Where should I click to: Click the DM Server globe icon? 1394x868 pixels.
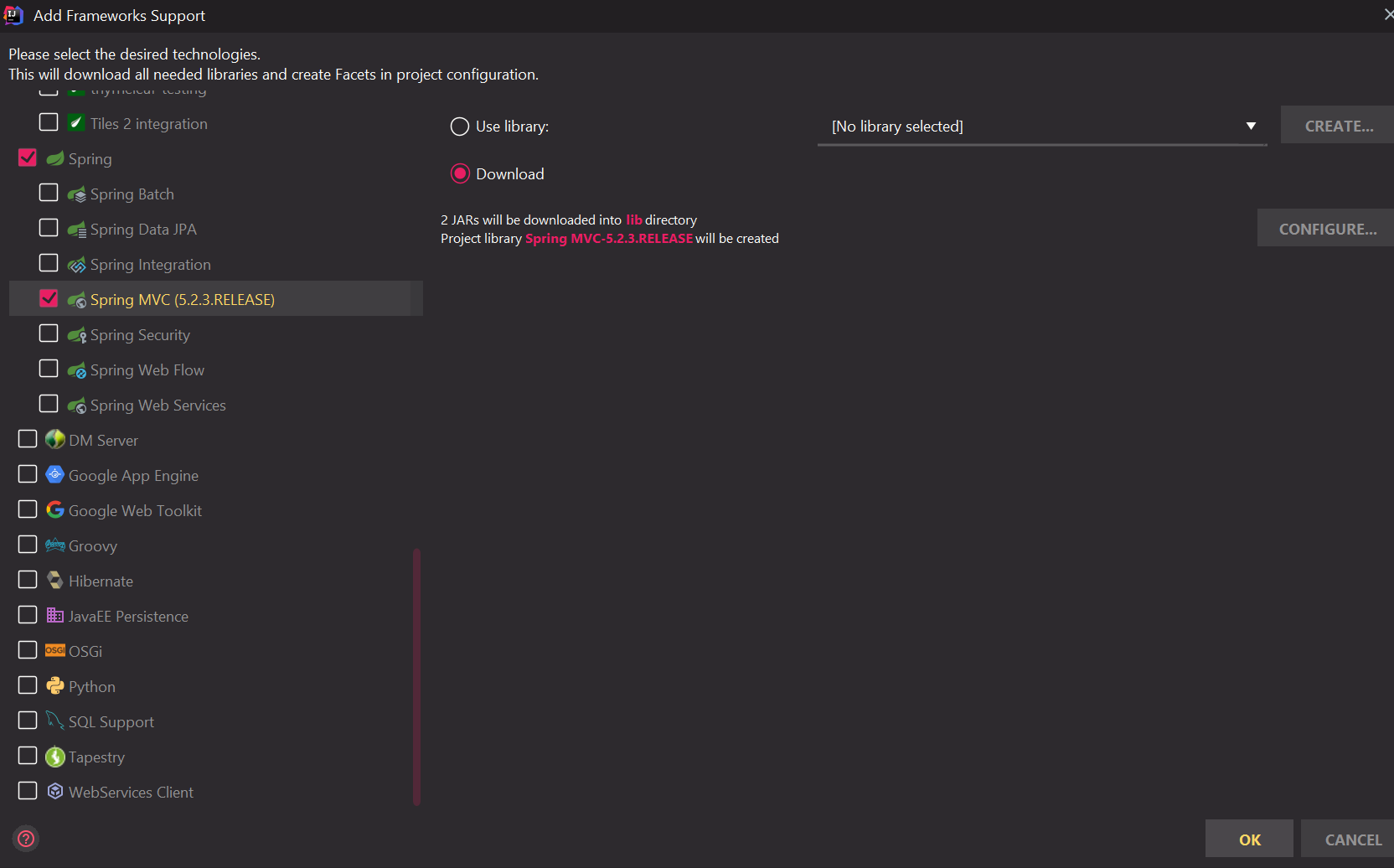tap(55, 439)
